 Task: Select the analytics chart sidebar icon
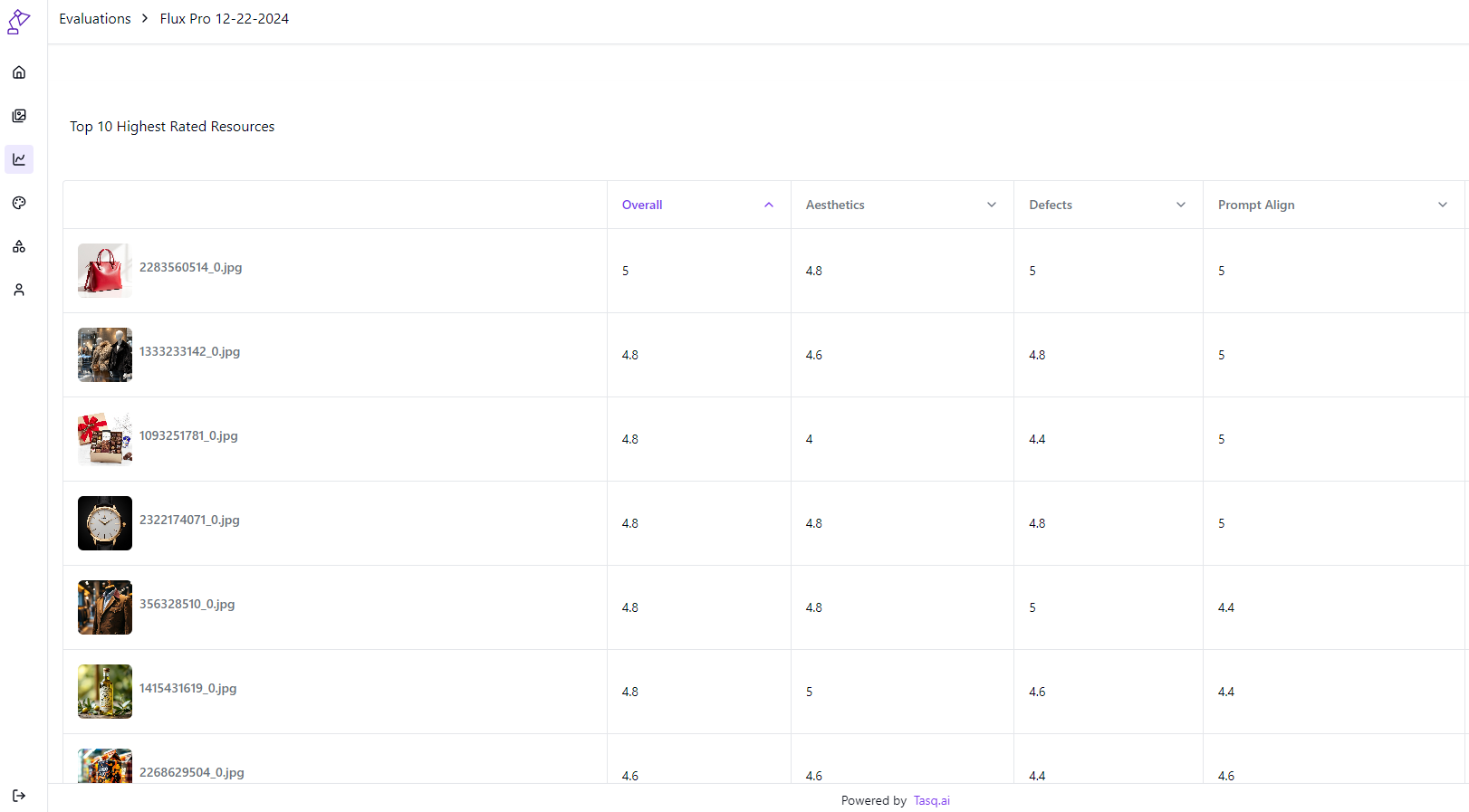click(x=19, y=159)
